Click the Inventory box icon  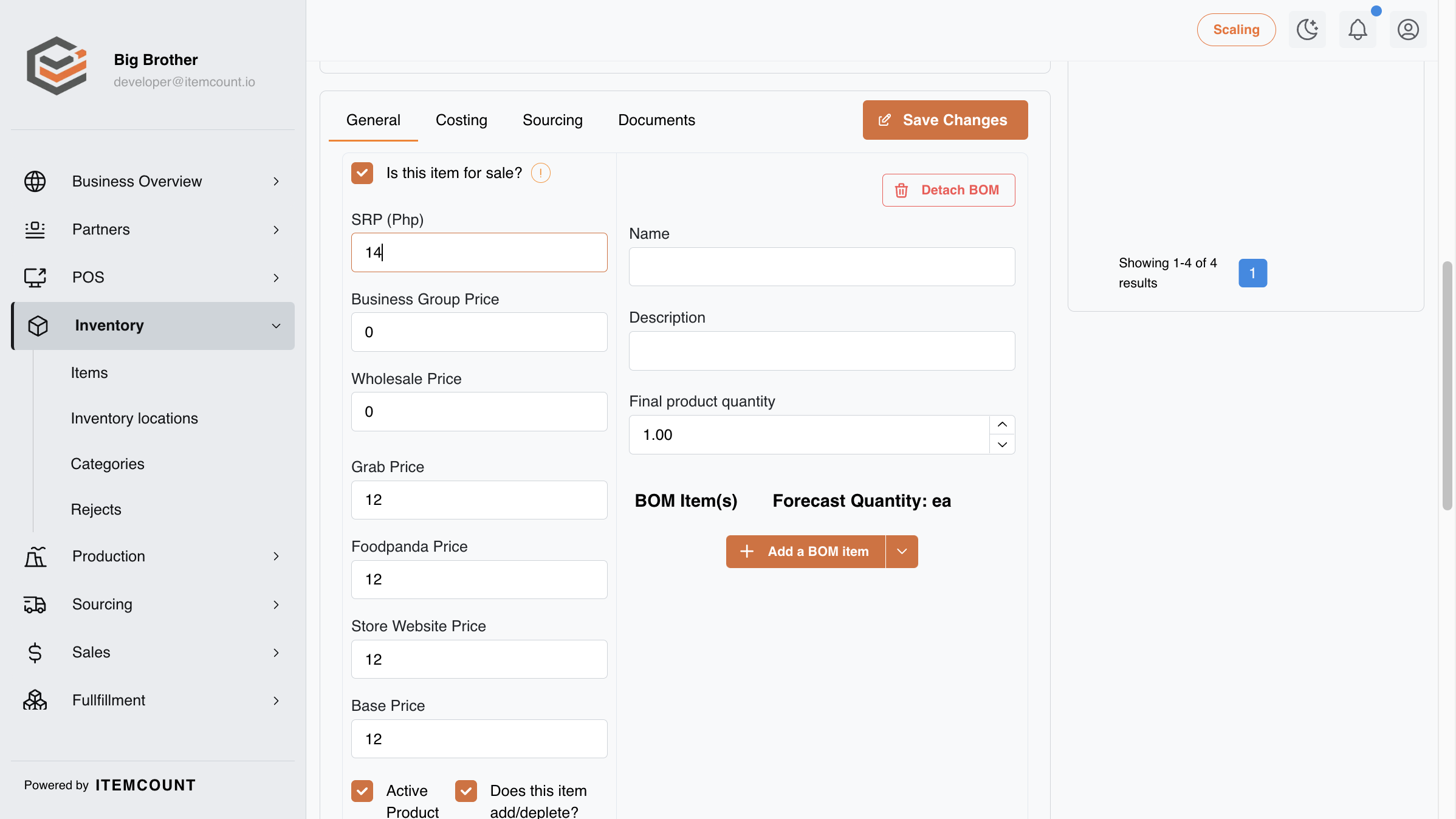point(38,326)
